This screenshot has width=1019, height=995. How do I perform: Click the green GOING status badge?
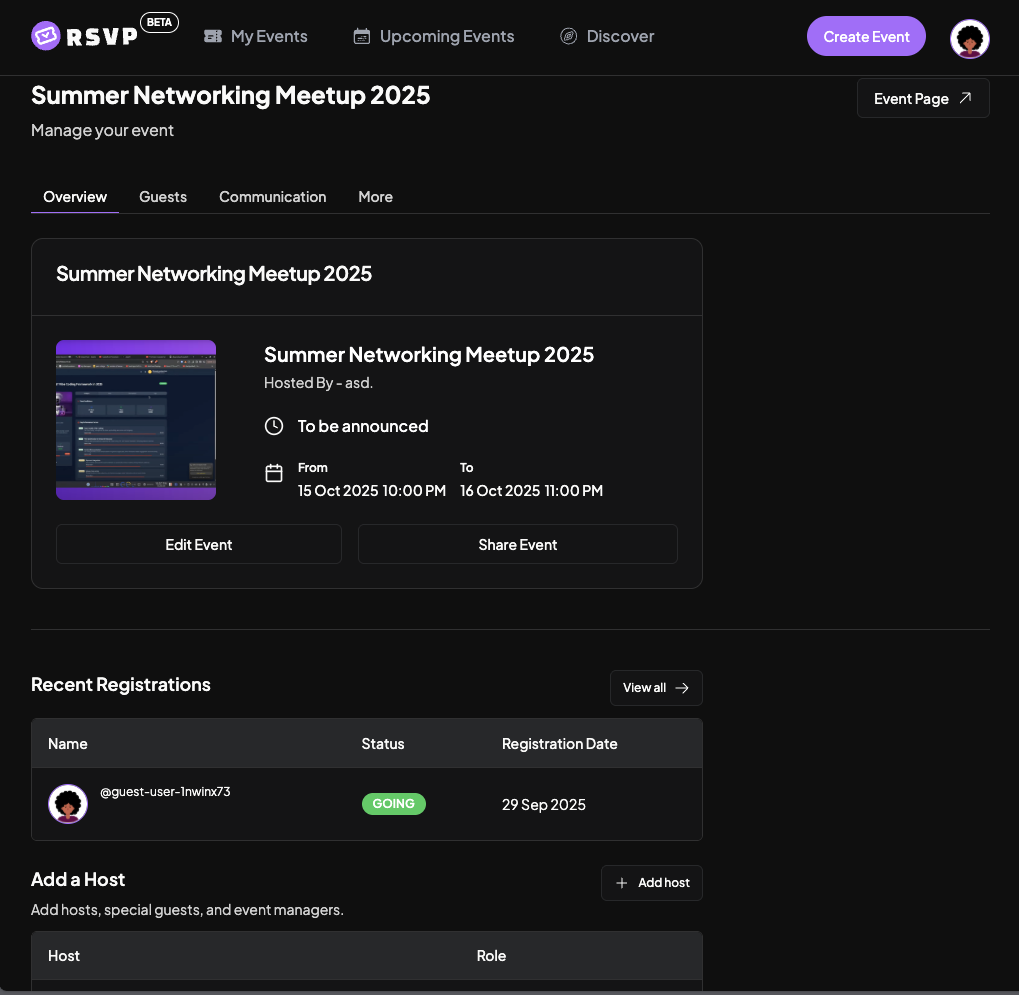[393, 804]
